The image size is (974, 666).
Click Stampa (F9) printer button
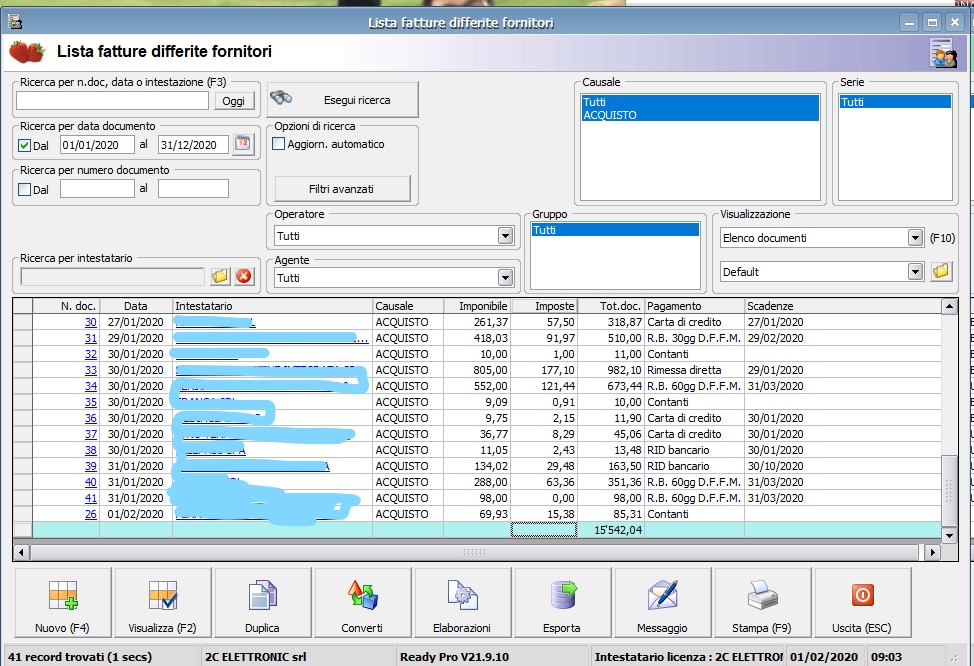click(x=762, y=603)
